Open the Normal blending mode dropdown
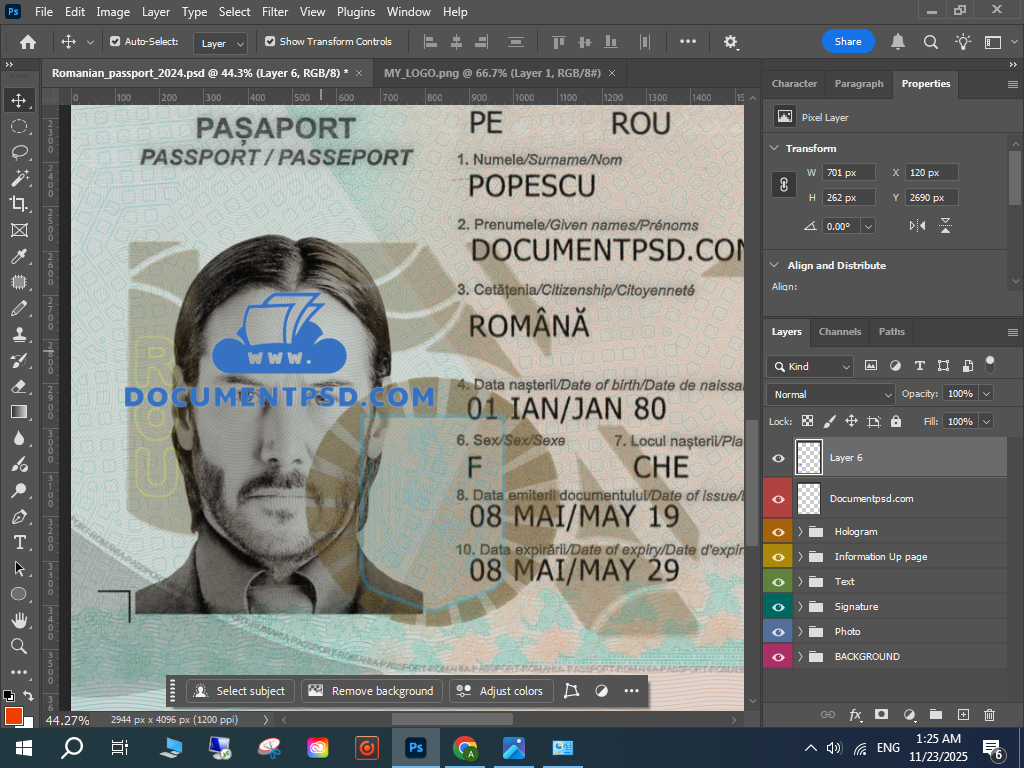Viewport: 1024px width, 768px height. tap(830, 394)
